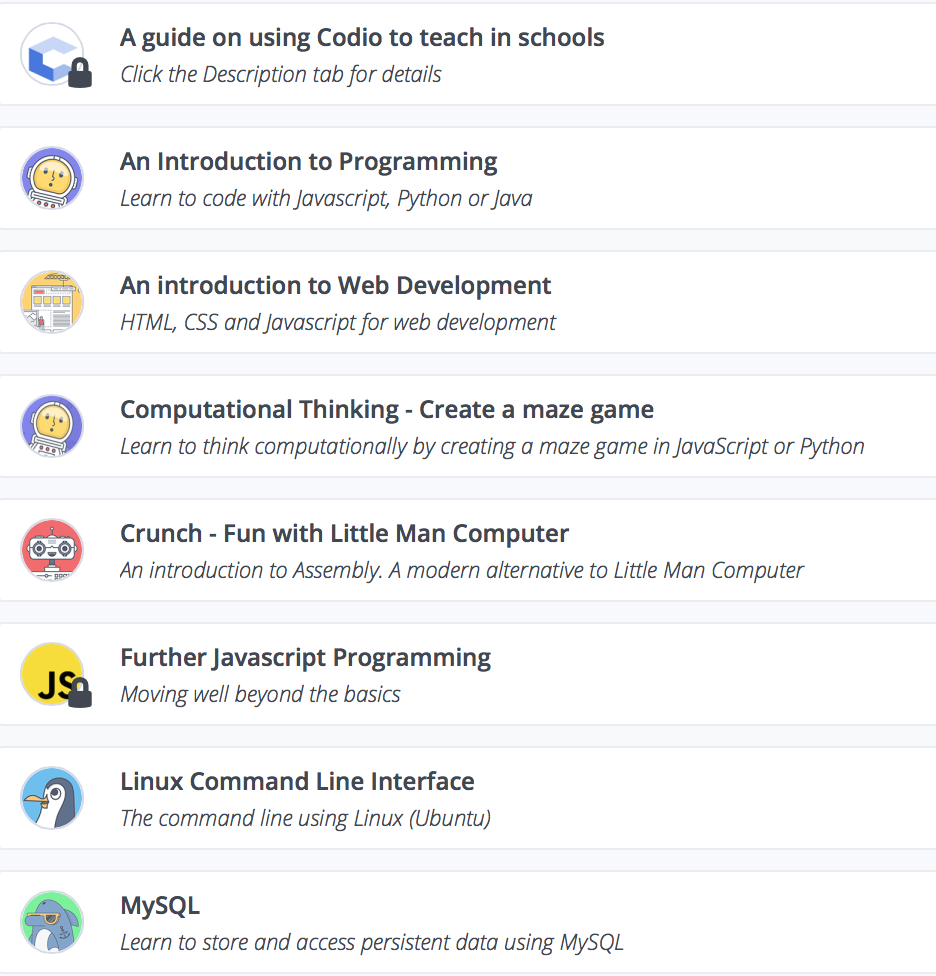Click the Computational Thinking astronaut icon

[x=52, y=426]
